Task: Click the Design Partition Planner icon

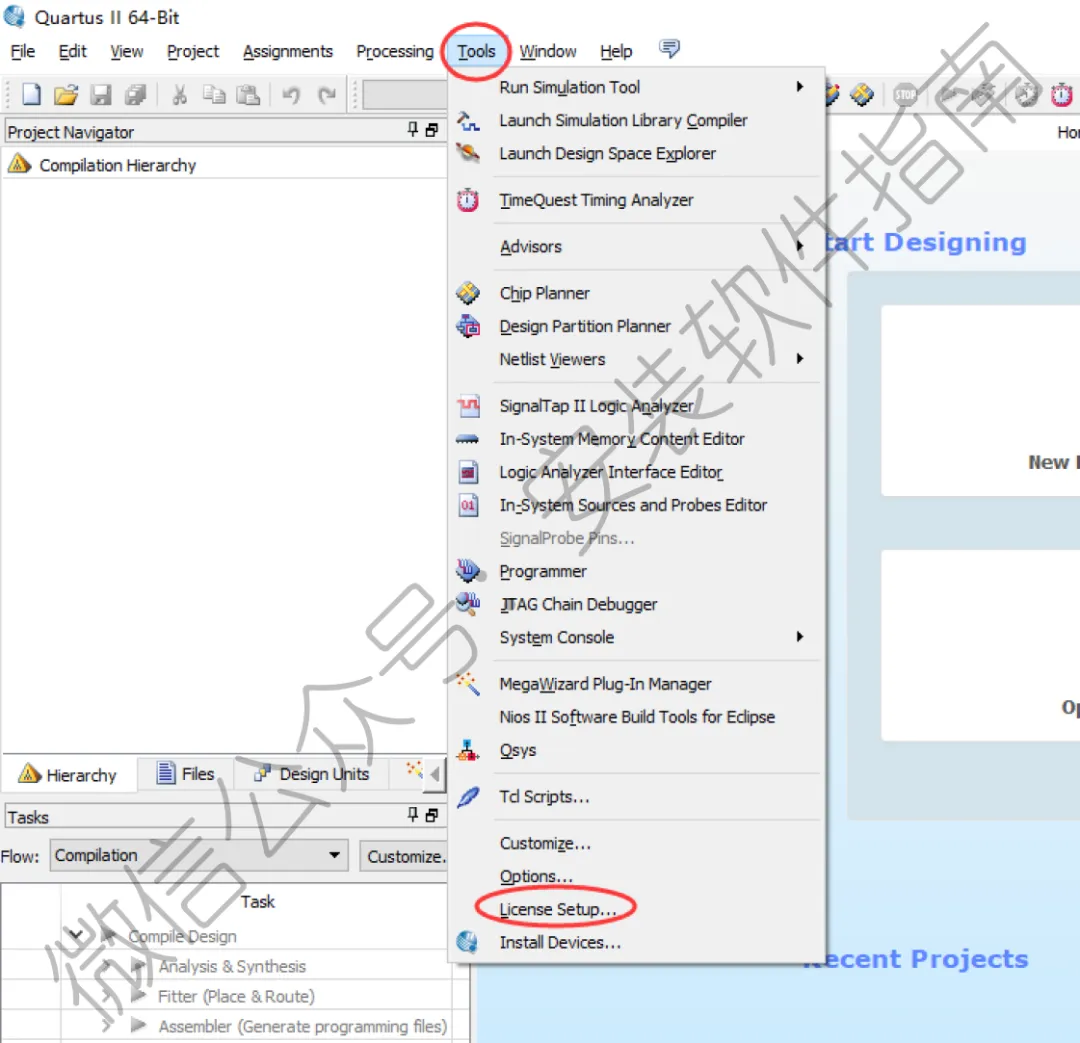Action: click(x=468, y=326)
